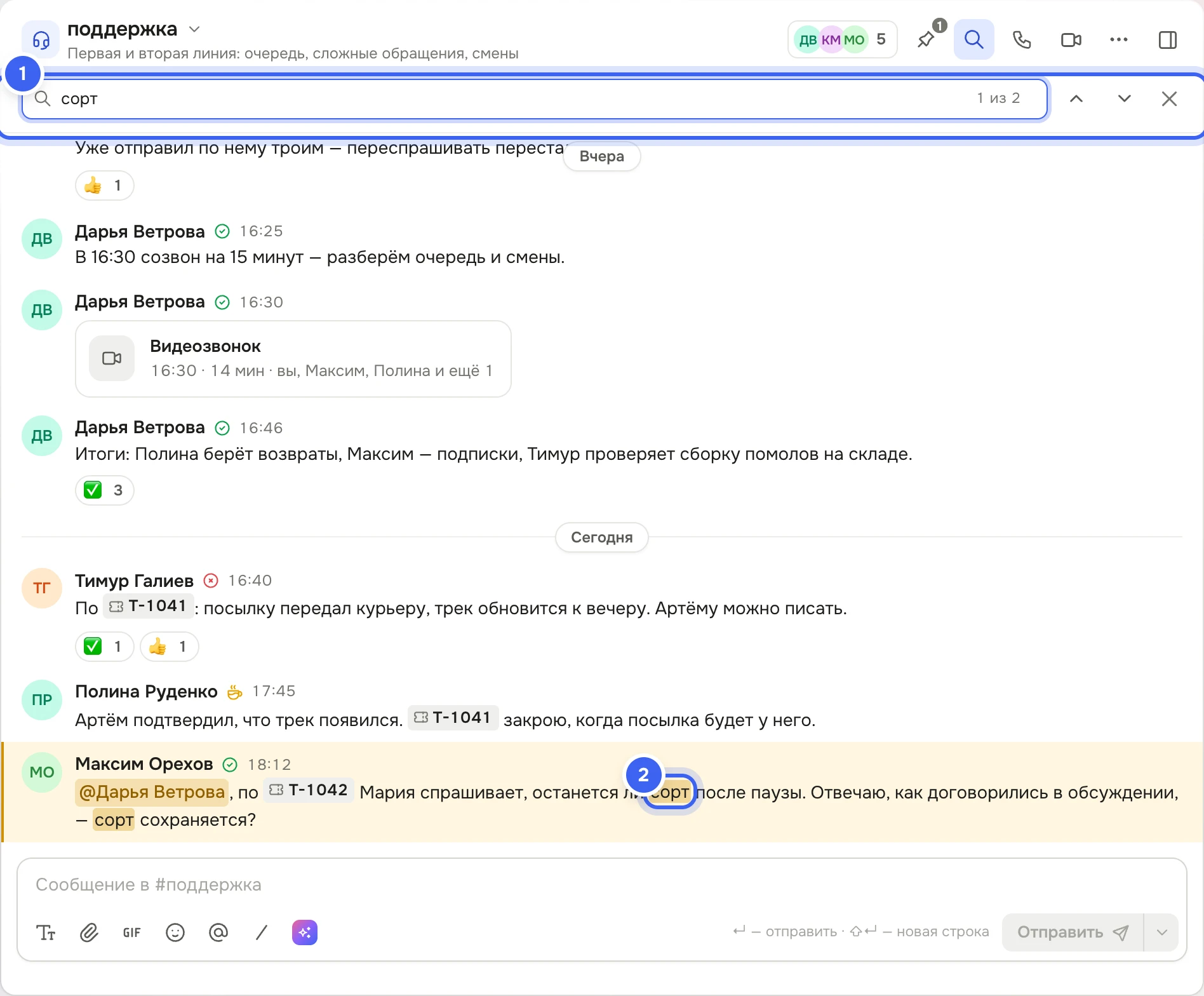Click the Сегодня date separator
This screenshot has width=1204, height=996.
tap(602, 537)
